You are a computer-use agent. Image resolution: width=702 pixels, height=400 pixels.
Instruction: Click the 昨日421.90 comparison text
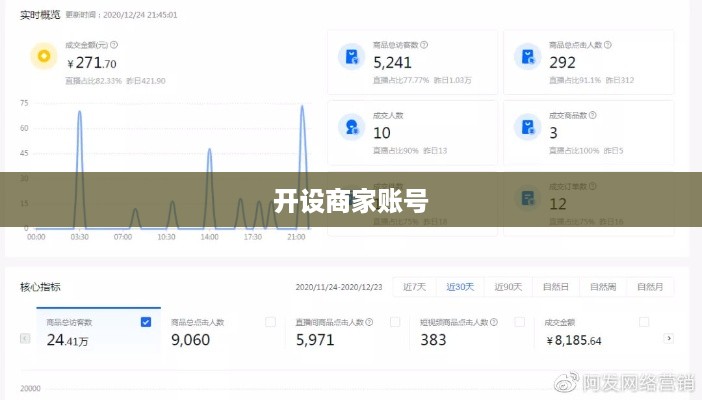tap(146, 81)
